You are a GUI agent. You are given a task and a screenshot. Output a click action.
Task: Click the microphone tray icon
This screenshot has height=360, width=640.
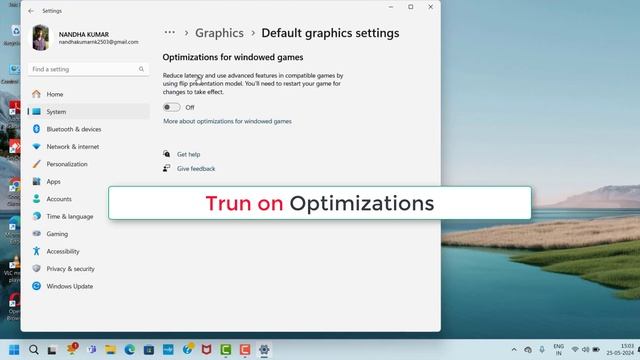[x=542, y=350]
